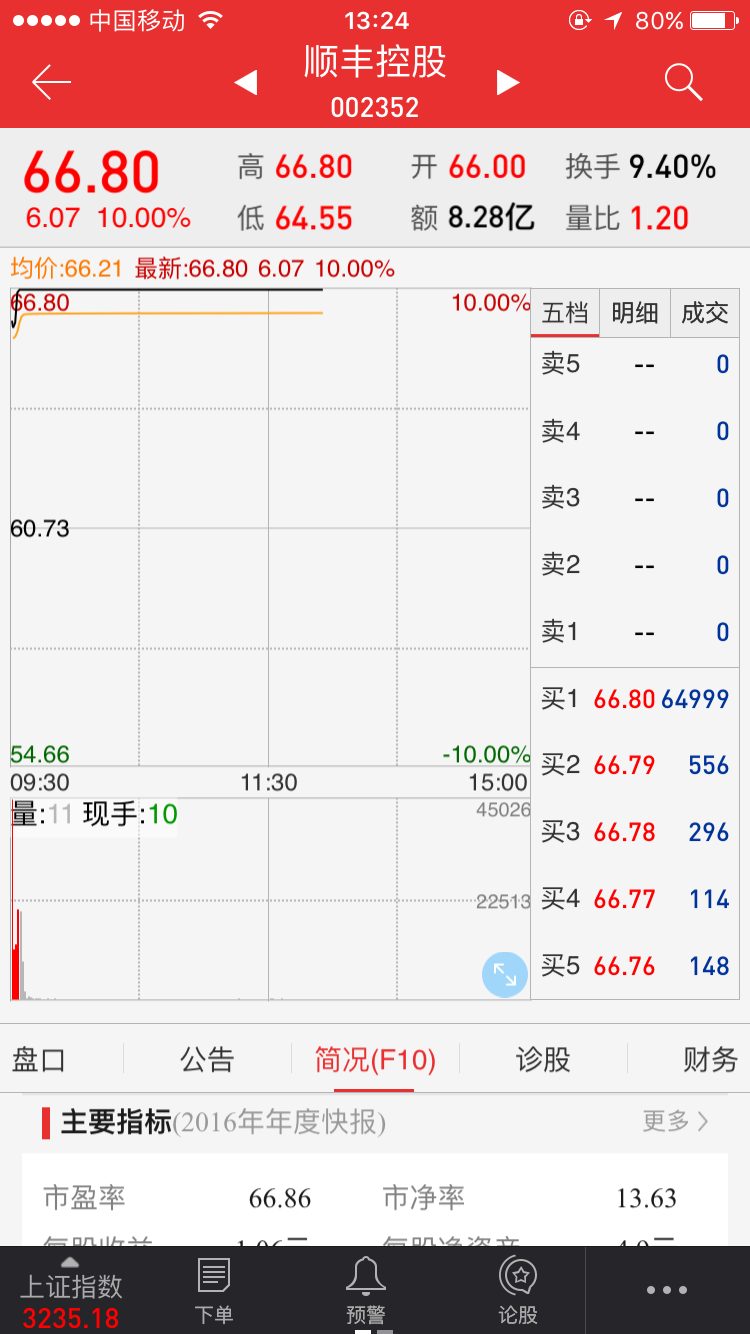Image resolution: width=750 pixels, height=1334 pixels.
Task: Tap the 卖5 row
Action: click(x=635, y=364)
